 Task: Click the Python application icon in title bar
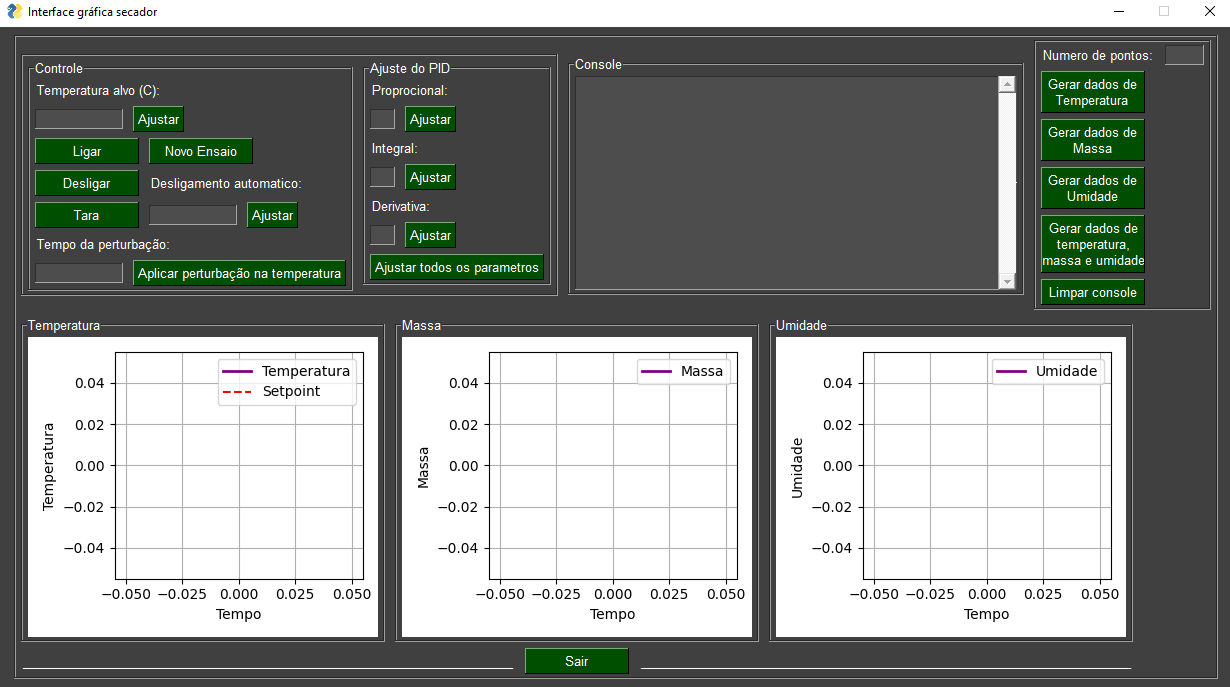[14, 12]
